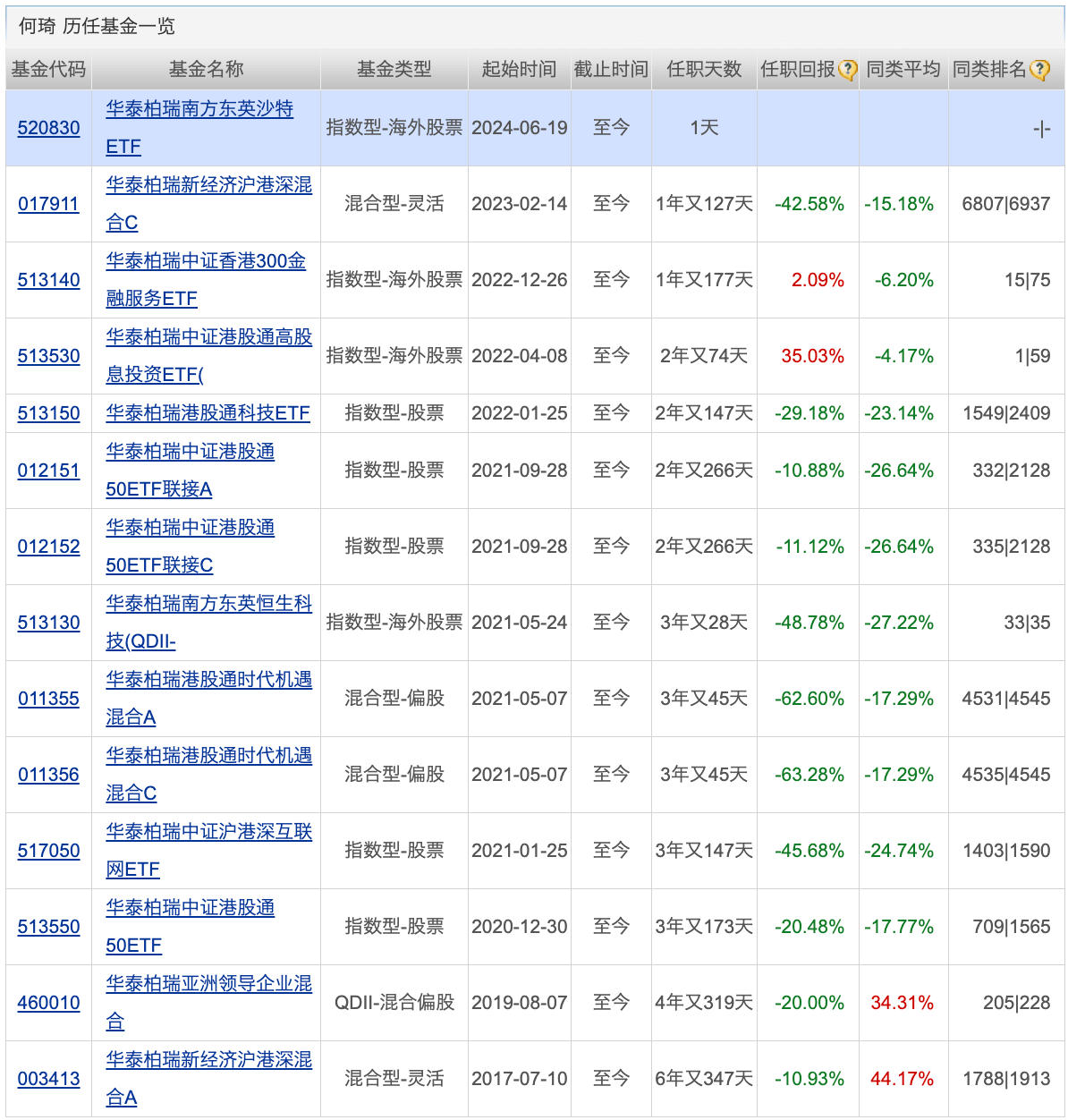Select the -42.58% return value

click(x=809, y=204)
